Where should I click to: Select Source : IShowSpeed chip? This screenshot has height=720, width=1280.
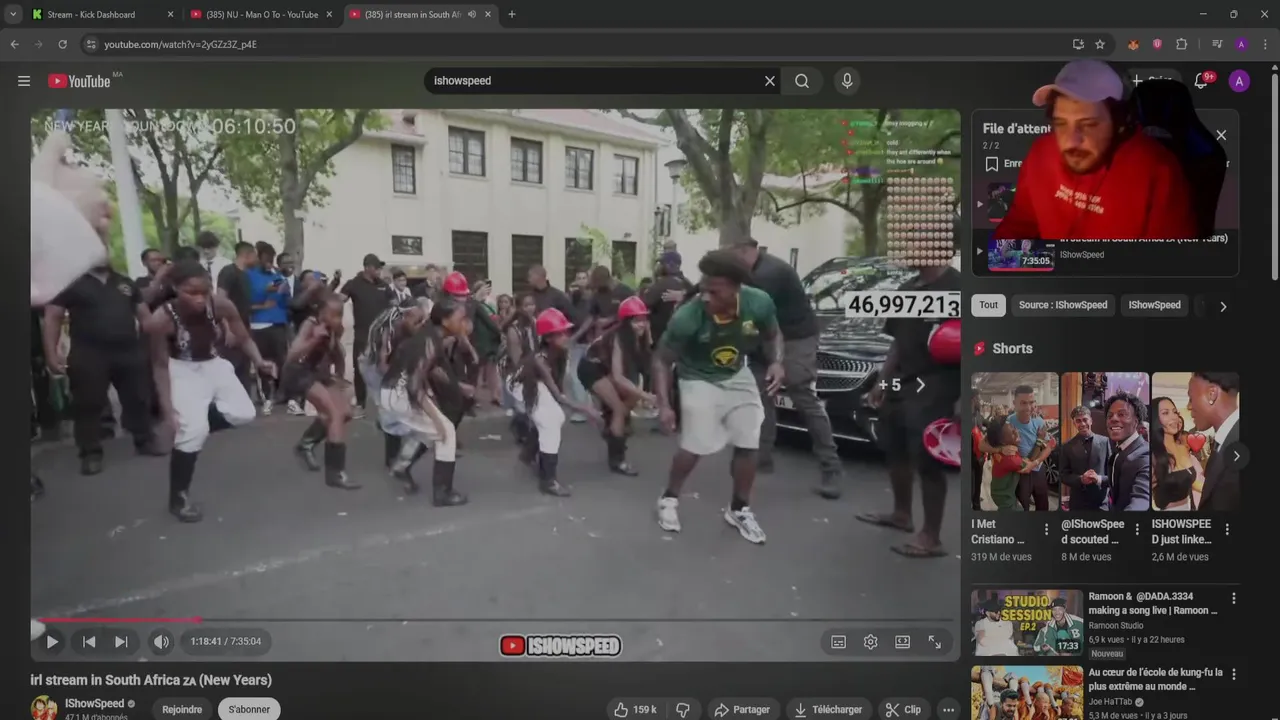point(1063,305)
